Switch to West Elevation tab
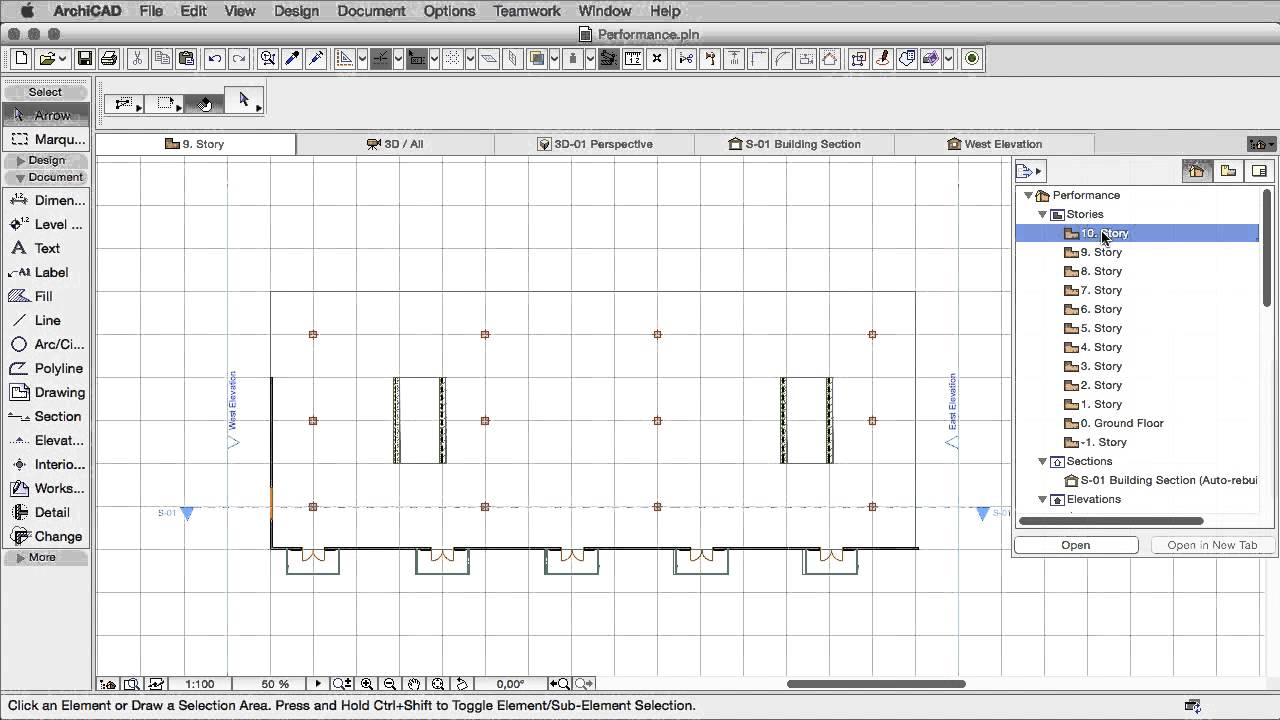 pos(994,144)
